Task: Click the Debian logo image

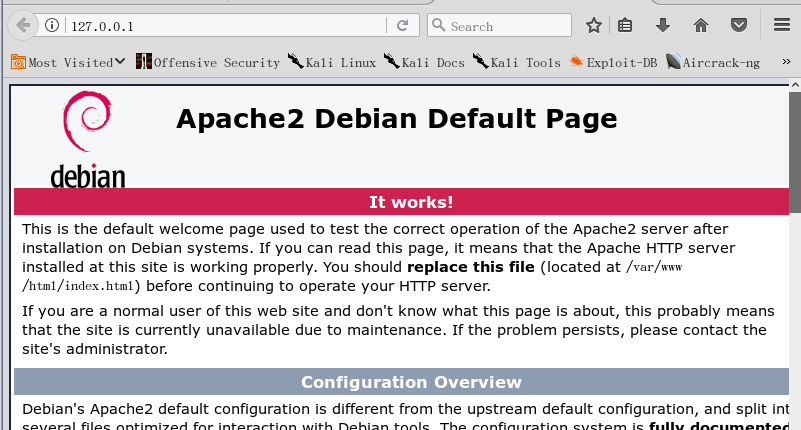Action: point(87,139)
